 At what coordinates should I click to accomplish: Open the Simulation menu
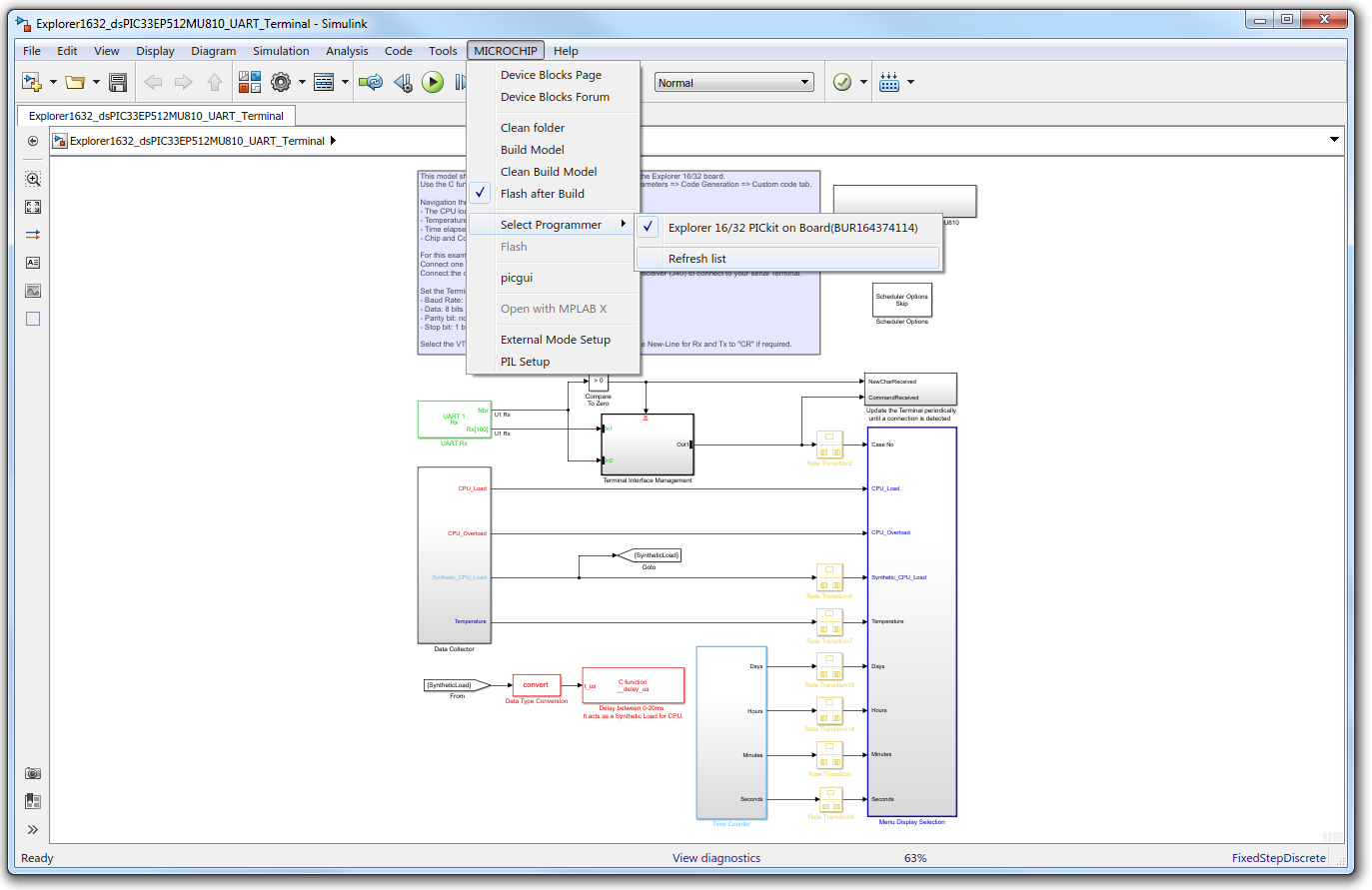point(281,51)
